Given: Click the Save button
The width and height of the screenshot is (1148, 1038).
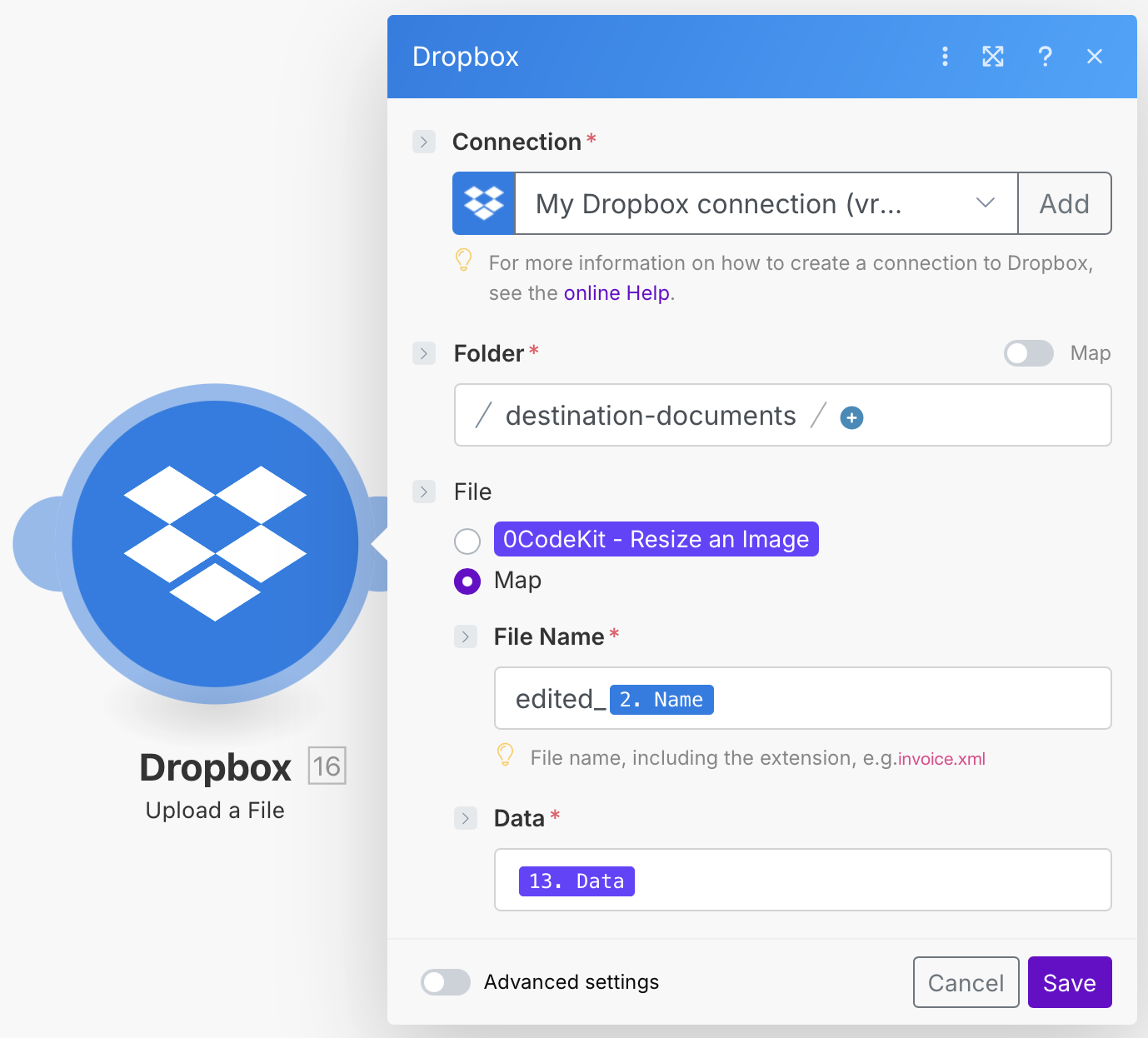Looking at the screenshot, I should click(x=1070, y=982).
